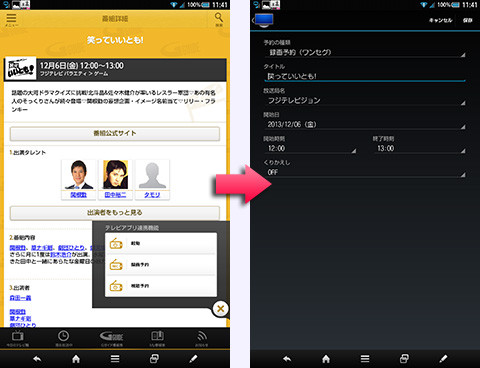Open the RSS-style notifications tab in the bottom bar
Screen dimensions: 480x368
201,338
